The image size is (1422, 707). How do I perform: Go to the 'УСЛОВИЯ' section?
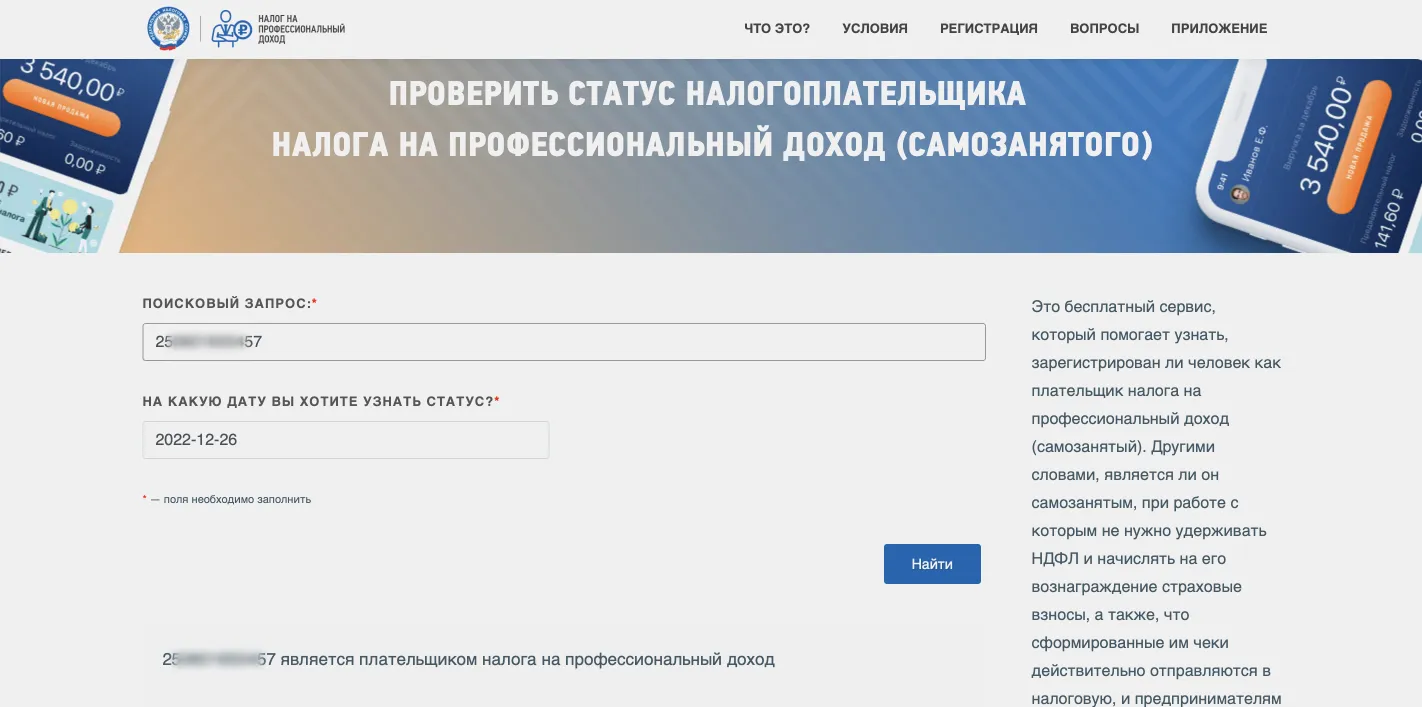(875, 29)
